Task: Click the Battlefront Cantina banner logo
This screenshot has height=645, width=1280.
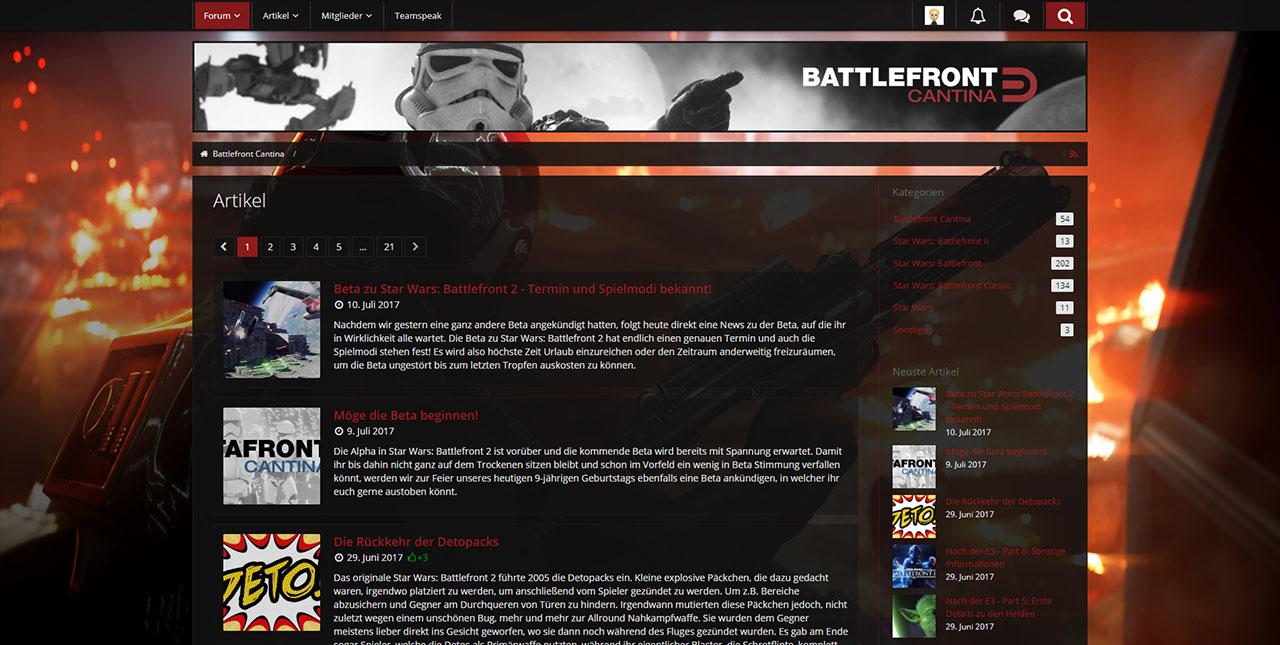Action: pos(920,85)
